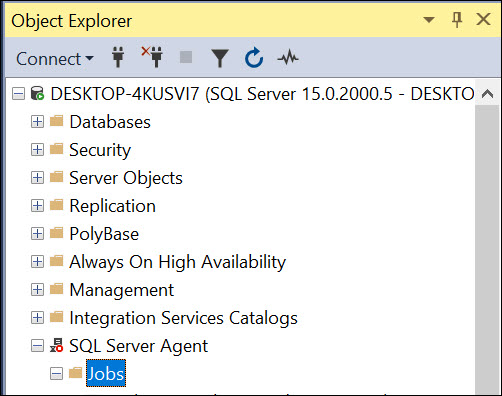Select the PolyBase label

pos(104,234)
